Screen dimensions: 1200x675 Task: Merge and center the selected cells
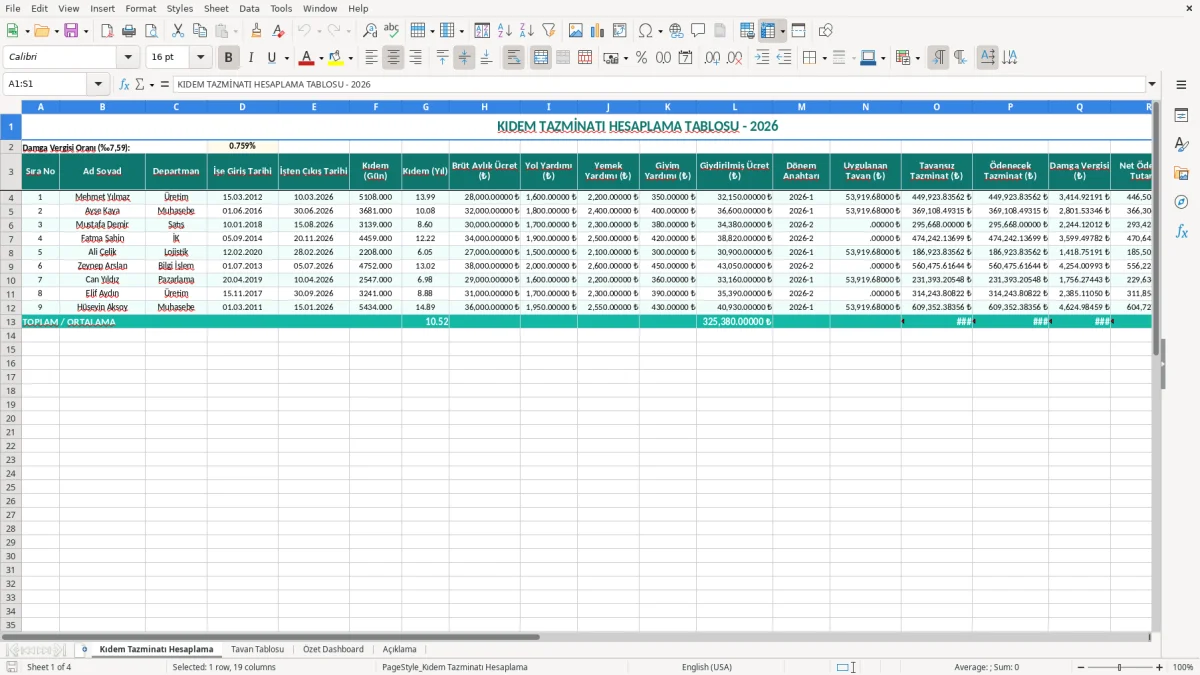click(x=541, y=58)
